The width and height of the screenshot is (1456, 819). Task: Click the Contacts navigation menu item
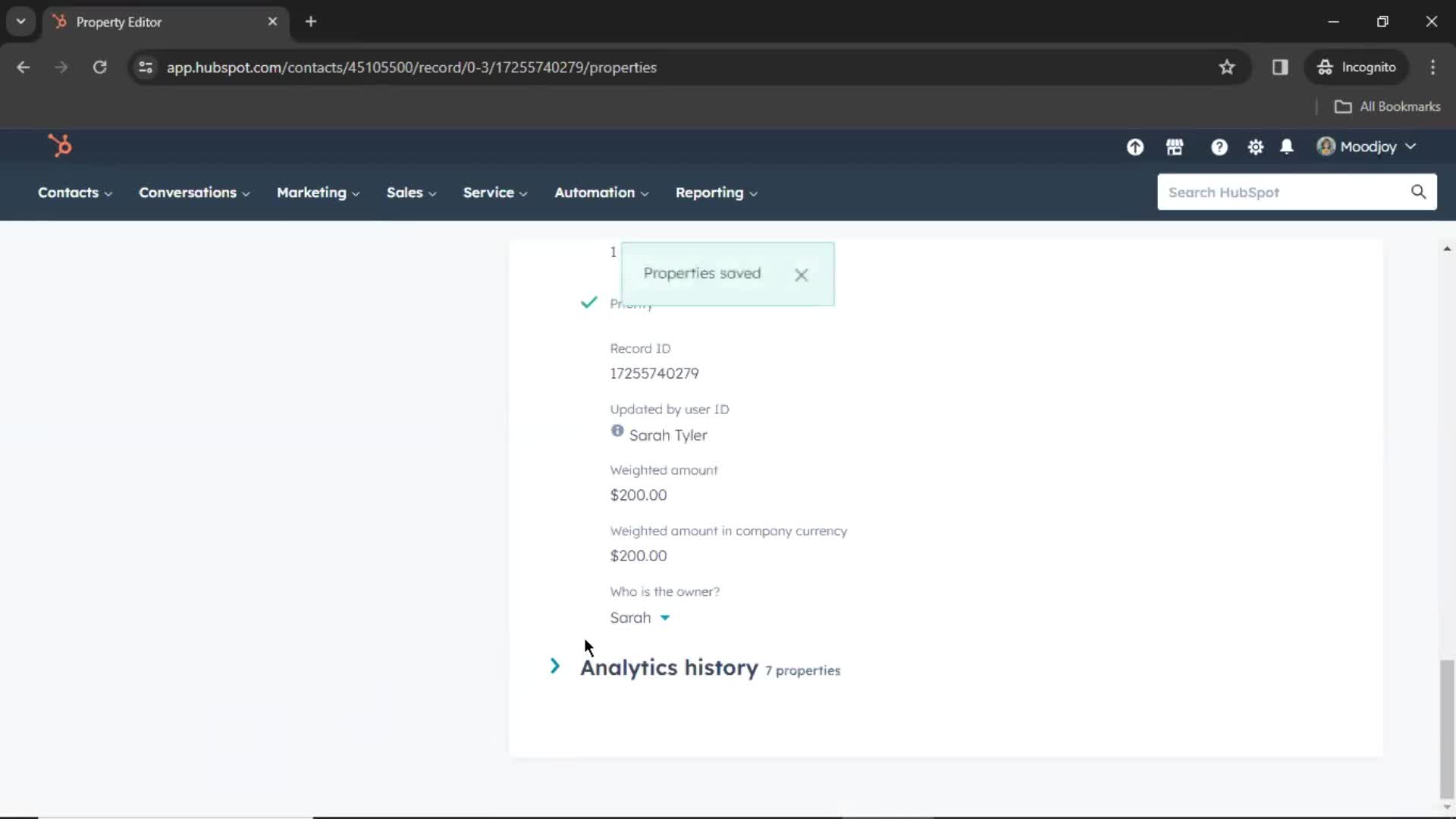click(x=68, y=192)
